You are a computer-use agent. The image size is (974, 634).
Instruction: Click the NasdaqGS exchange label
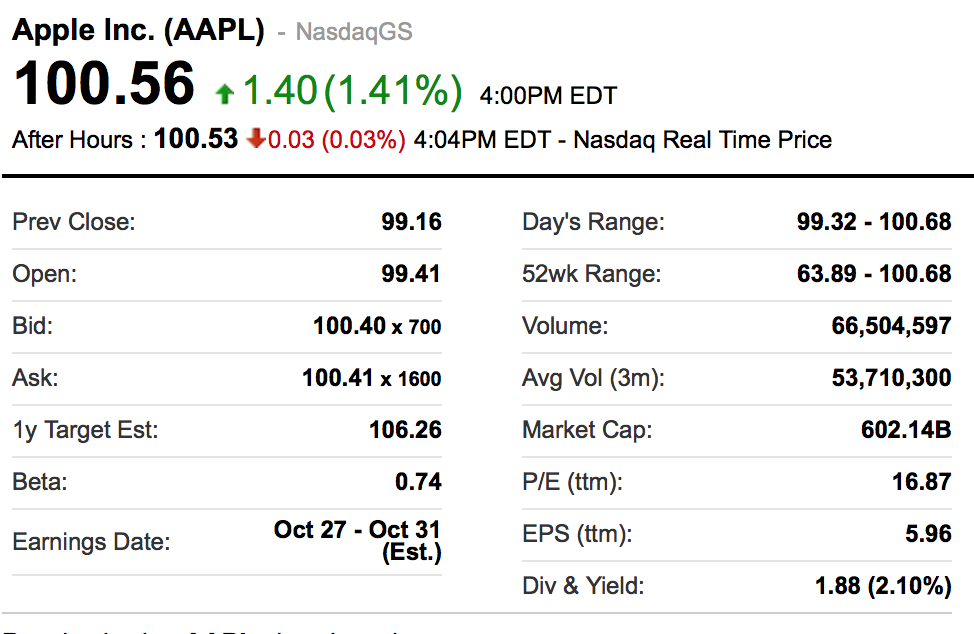pyautogui.click(x=354, y=32)
